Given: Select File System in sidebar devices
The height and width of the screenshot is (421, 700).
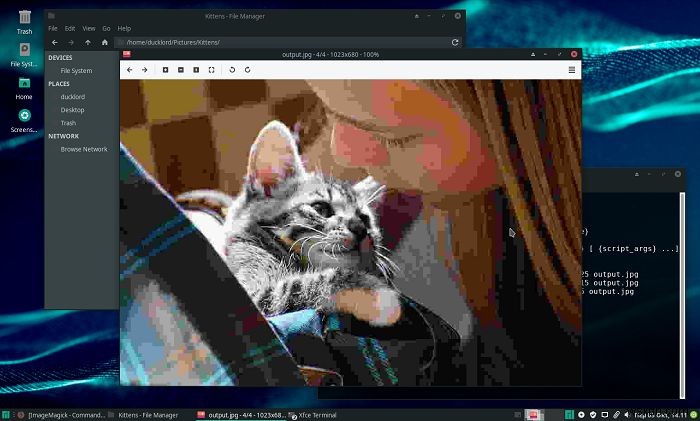Looking at the screenshot, I should pos(76,71).
